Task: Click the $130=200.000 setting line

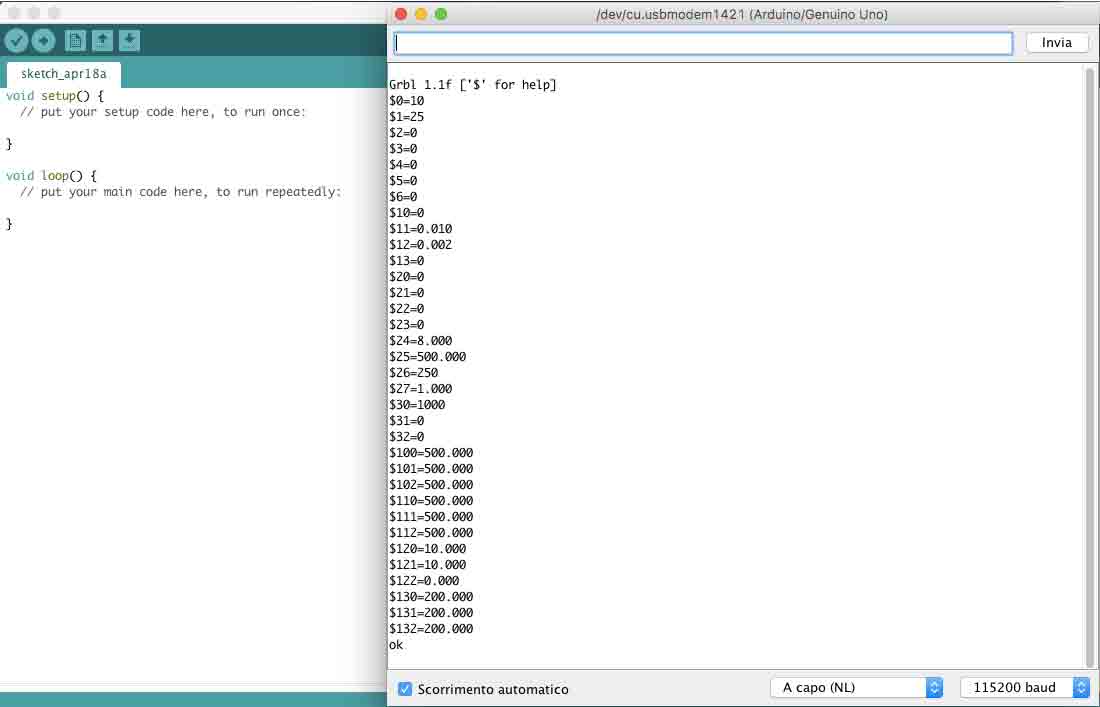Action: tap(431, 598)
